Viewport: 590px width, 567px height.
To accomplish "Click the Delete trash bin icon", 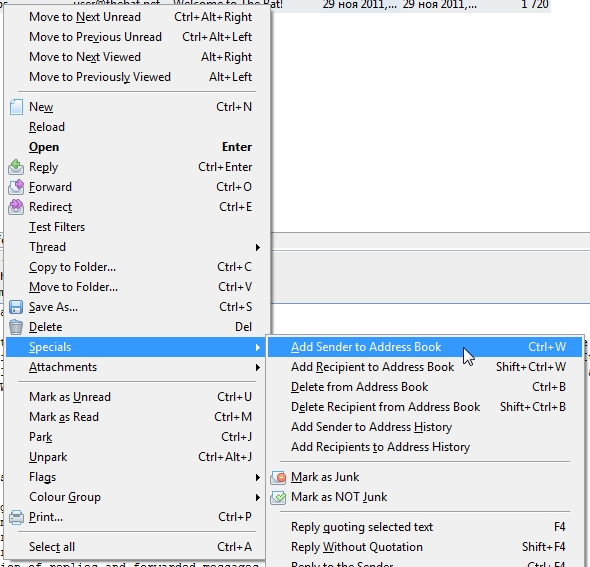I will pyautogui.click(x=16, y=327).
